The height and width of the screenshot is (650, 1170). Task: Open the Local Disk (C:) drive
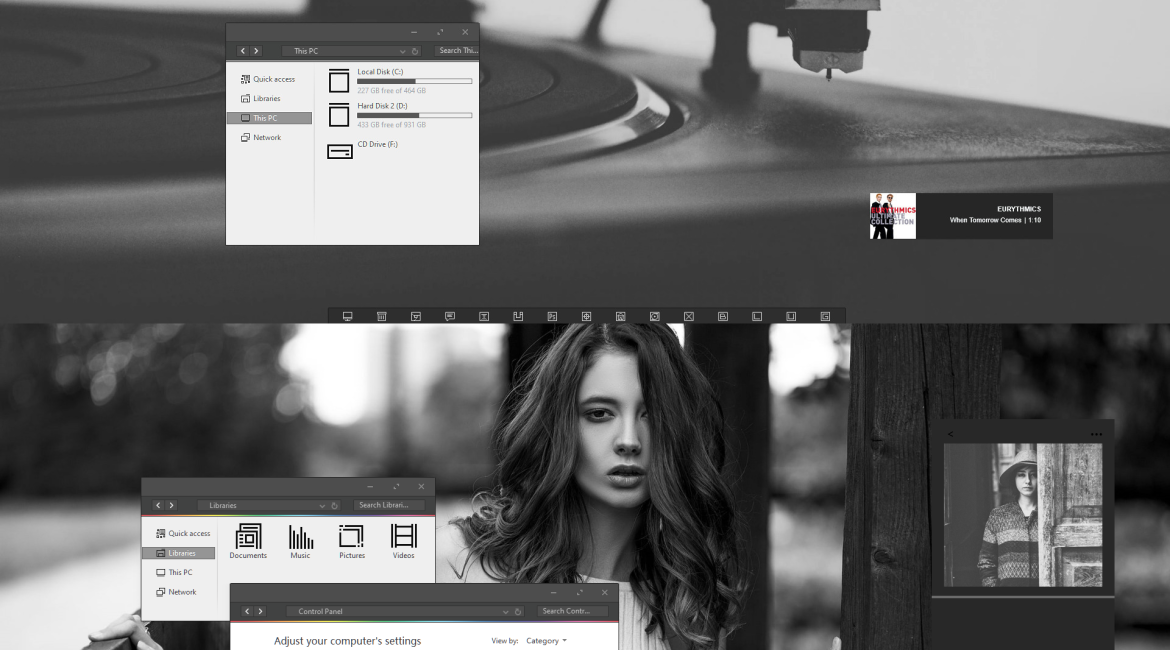coord(340,81)
